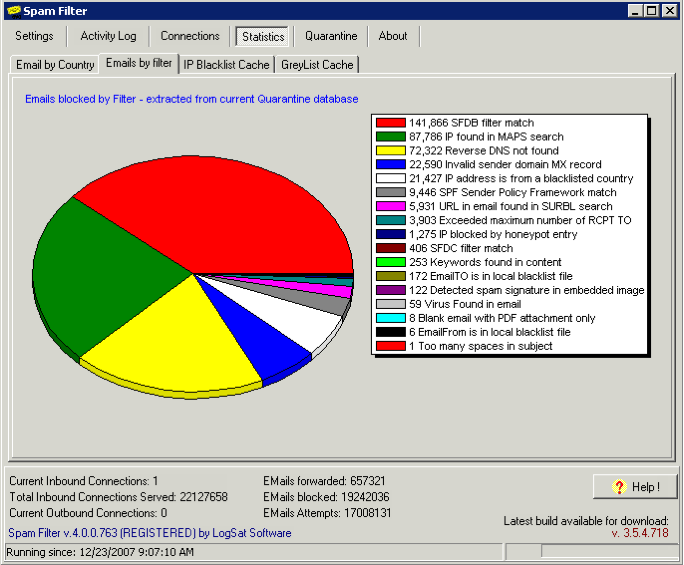The height and width of the screenshot is (565, 684).
Task: Click magenta SURBL search legend swatch
Action: [x=390, y=207]
